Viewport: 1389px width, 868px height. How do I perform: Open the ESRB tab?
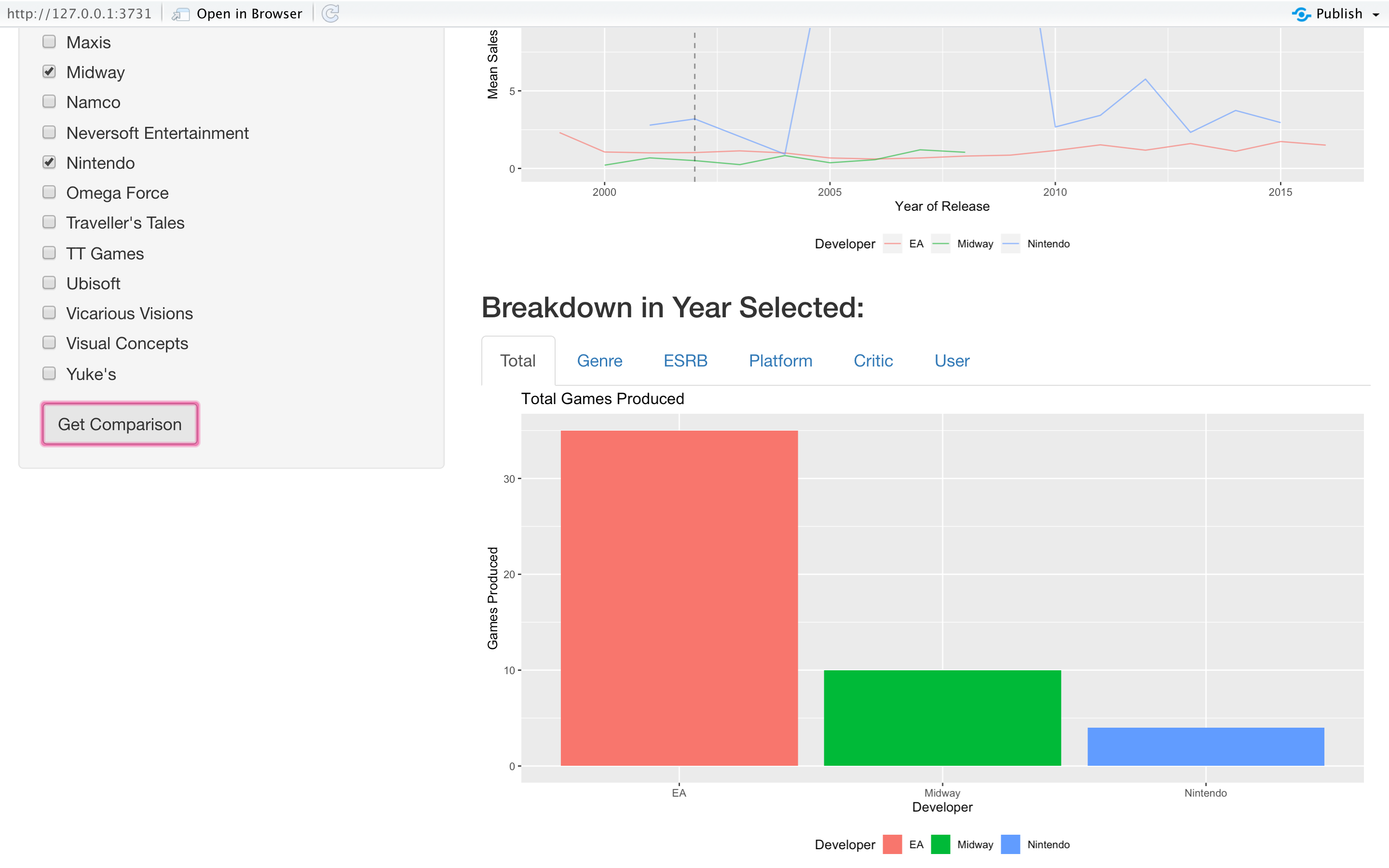click(685, 361)
